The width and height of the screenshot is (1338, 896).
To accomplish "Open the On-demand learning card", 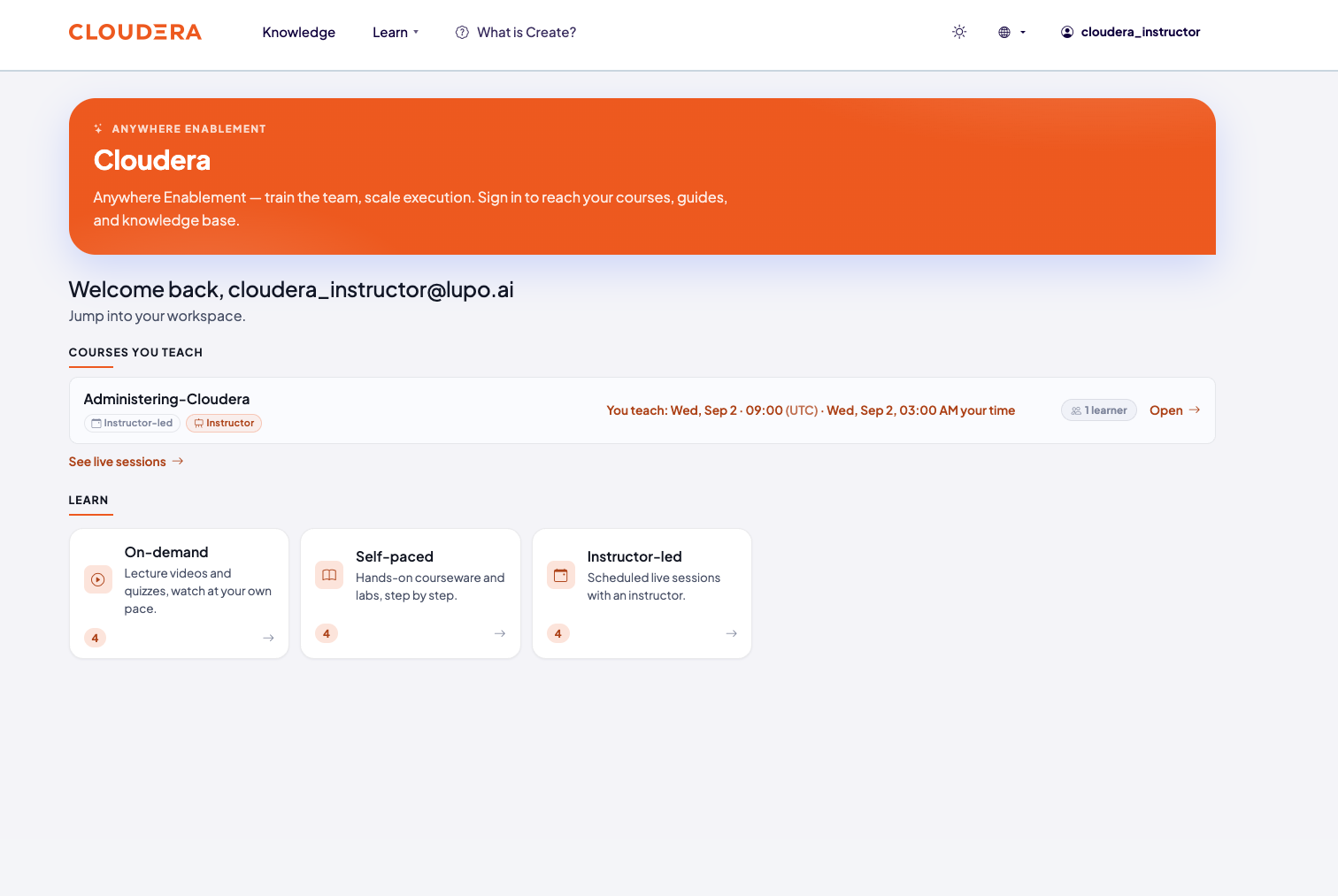I will [180, 594].
